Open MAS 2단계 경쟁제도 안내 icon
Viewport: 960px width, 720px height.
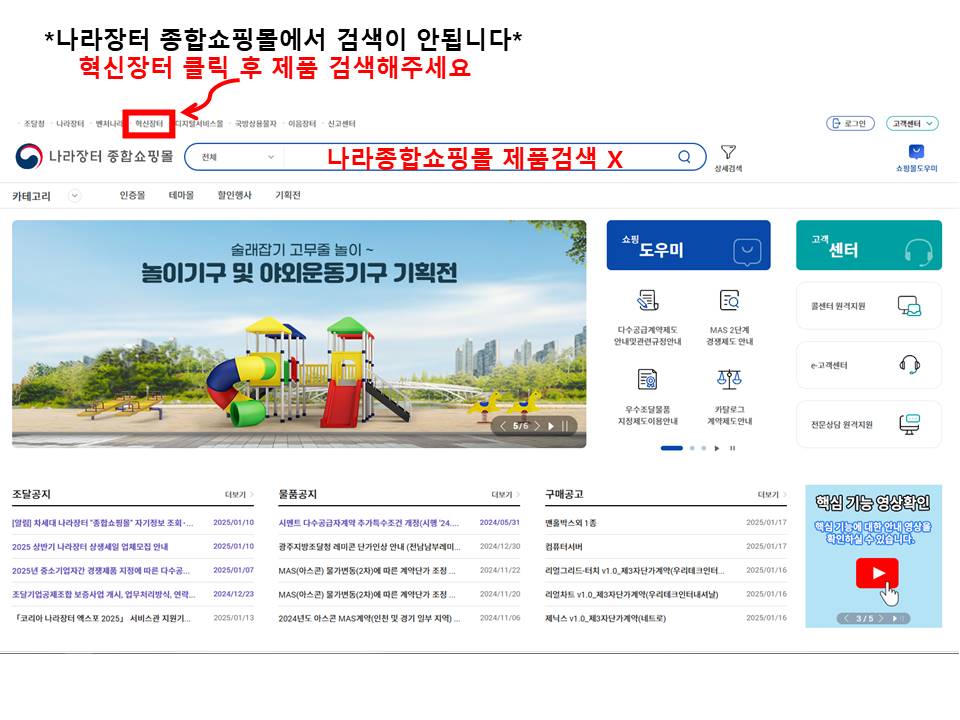pyautogui.click(x=729, y=300)
